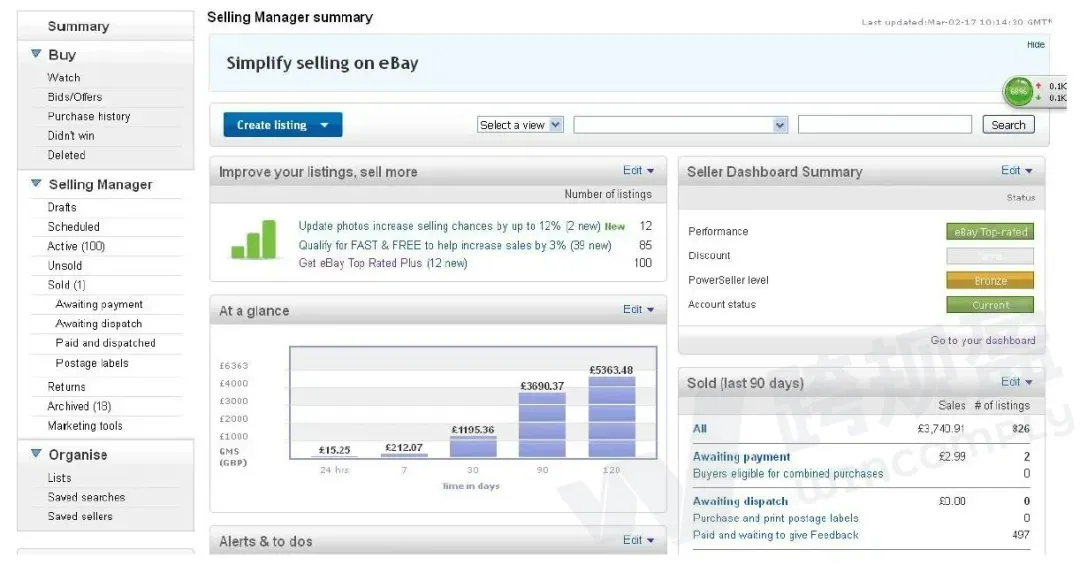Expand Edit menu in Seller Dashboard Summary
The width and height of the screenshot is (1080, 573).
tap(1016, 171)
